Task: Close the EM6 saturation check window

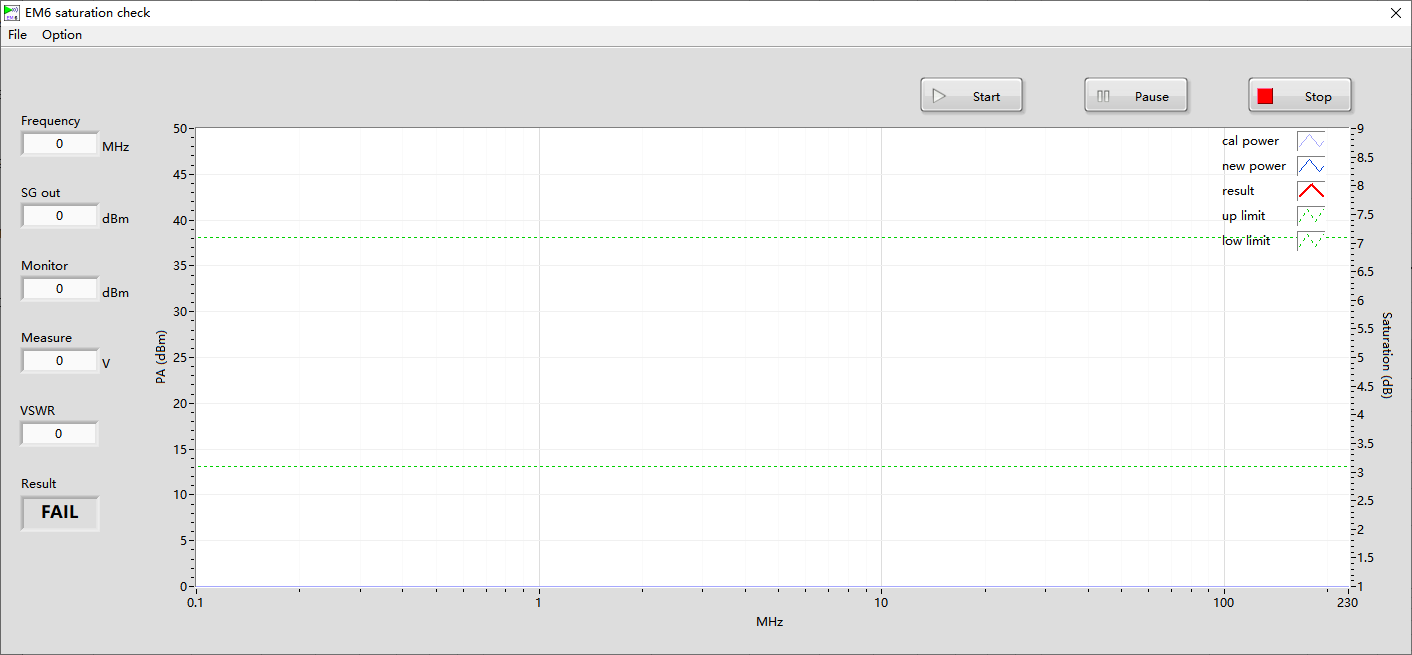Action: (1396, 13)
